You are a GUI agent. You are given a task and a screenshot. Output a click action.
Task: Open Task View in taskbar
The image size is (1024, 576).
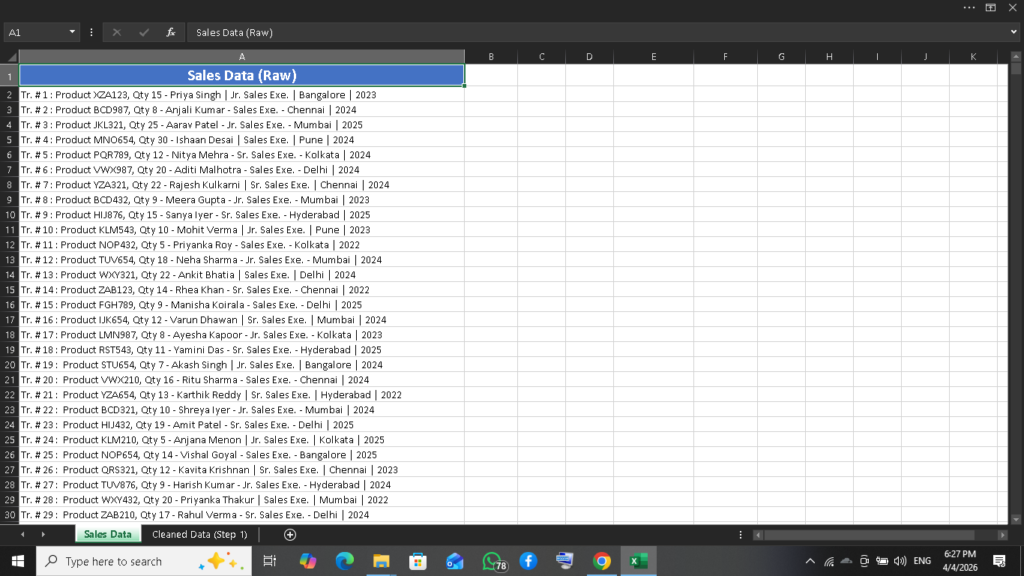pyautogui.click(x=270, y=561)
